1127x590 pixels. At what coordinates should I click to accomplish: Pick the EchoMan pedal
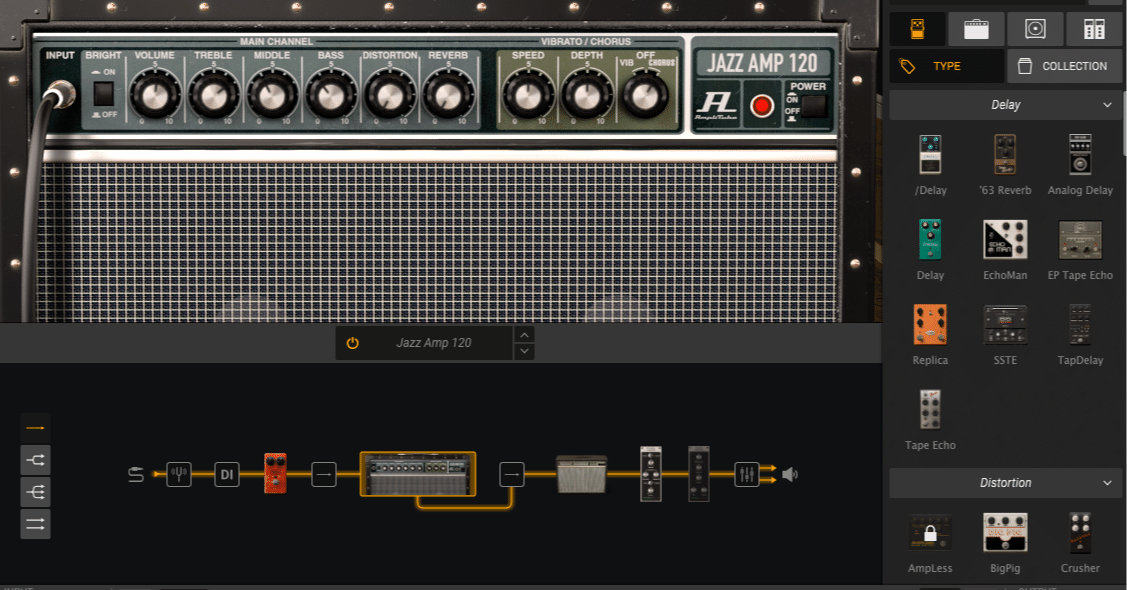tap(1005, 239)
